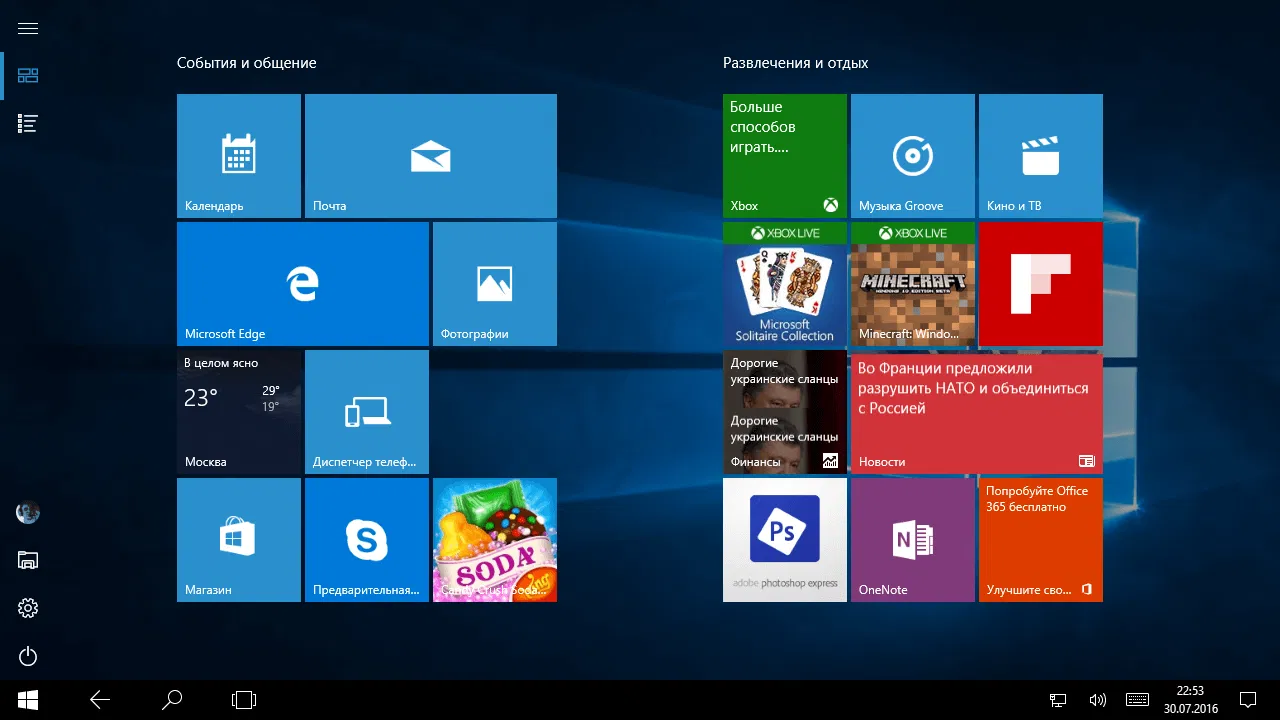
Task: Switch to the pinned tiles view
Action: (x=27, y=75)
